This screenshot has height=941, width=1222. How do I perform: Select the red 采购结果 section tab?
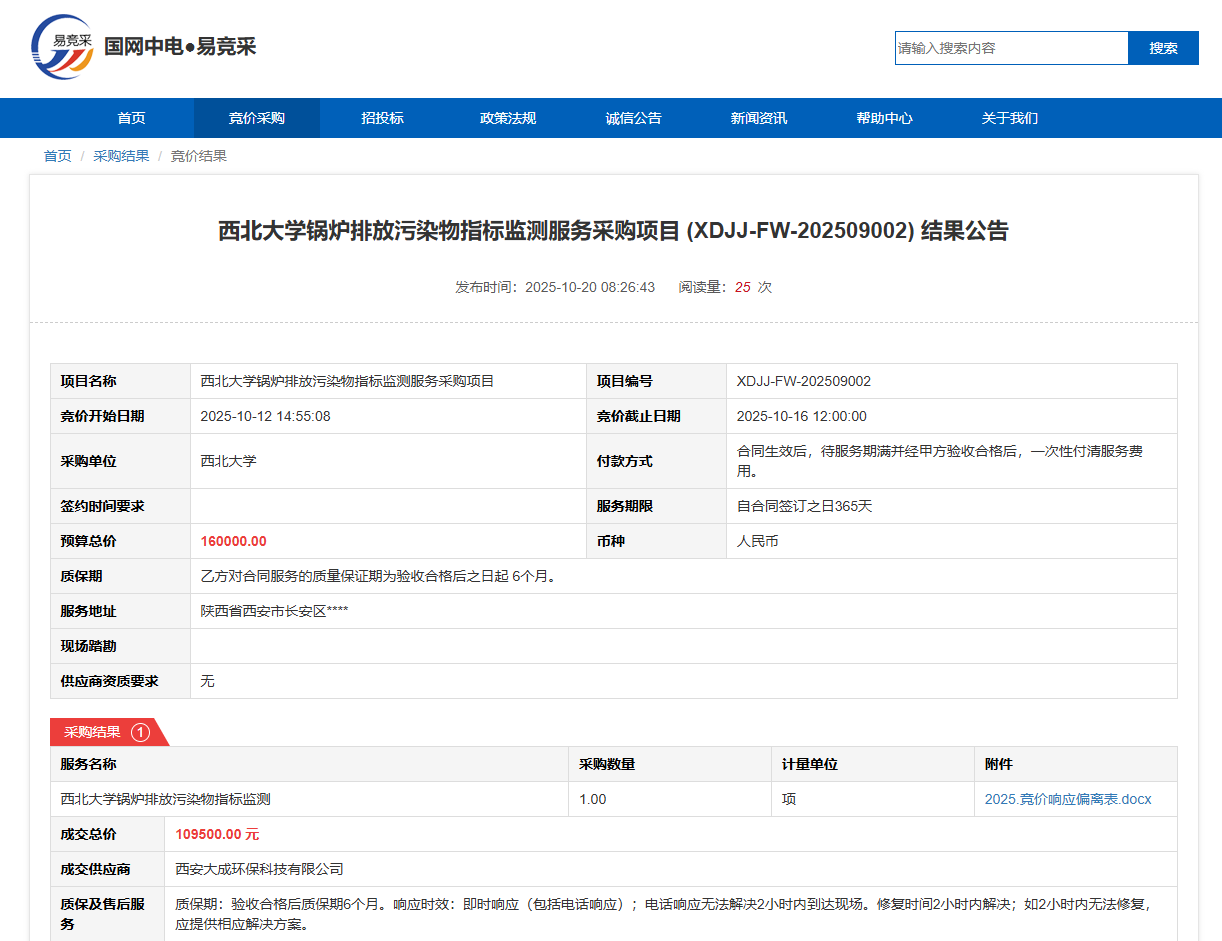pyautogui.click(x=93, y=732)
